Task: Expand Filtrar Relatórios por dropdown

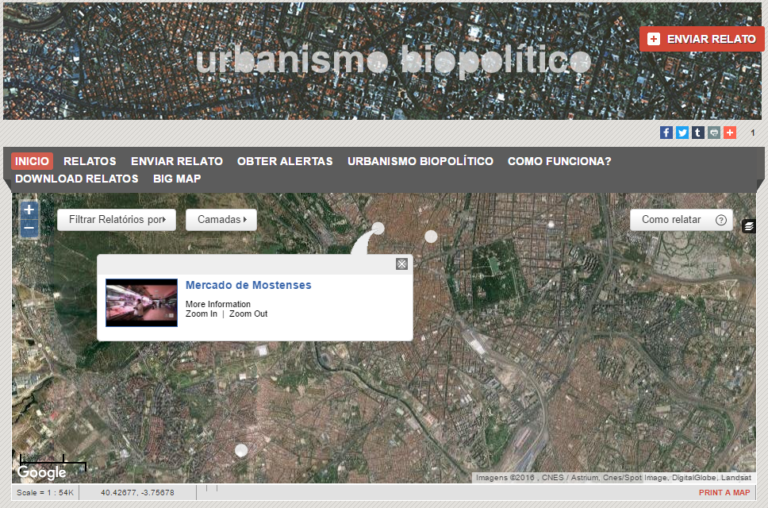Action: point(117,220)
